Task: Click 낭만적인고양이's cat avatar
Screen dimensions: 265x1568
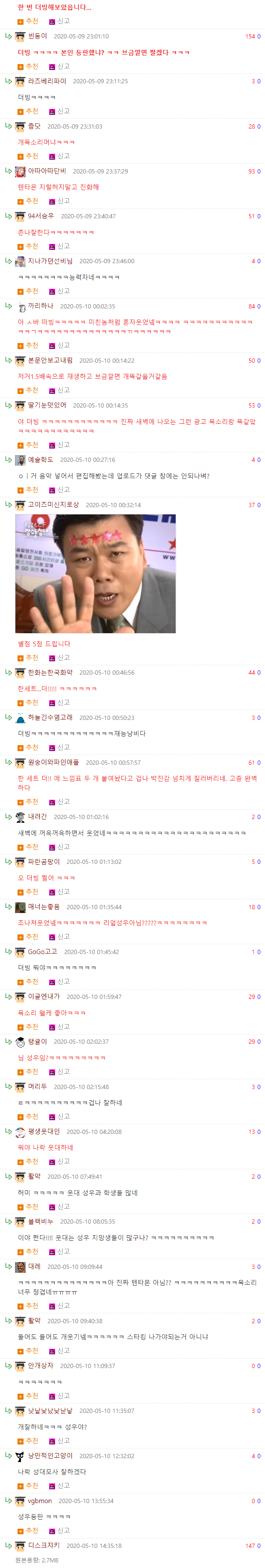Action: [20, 1456]
